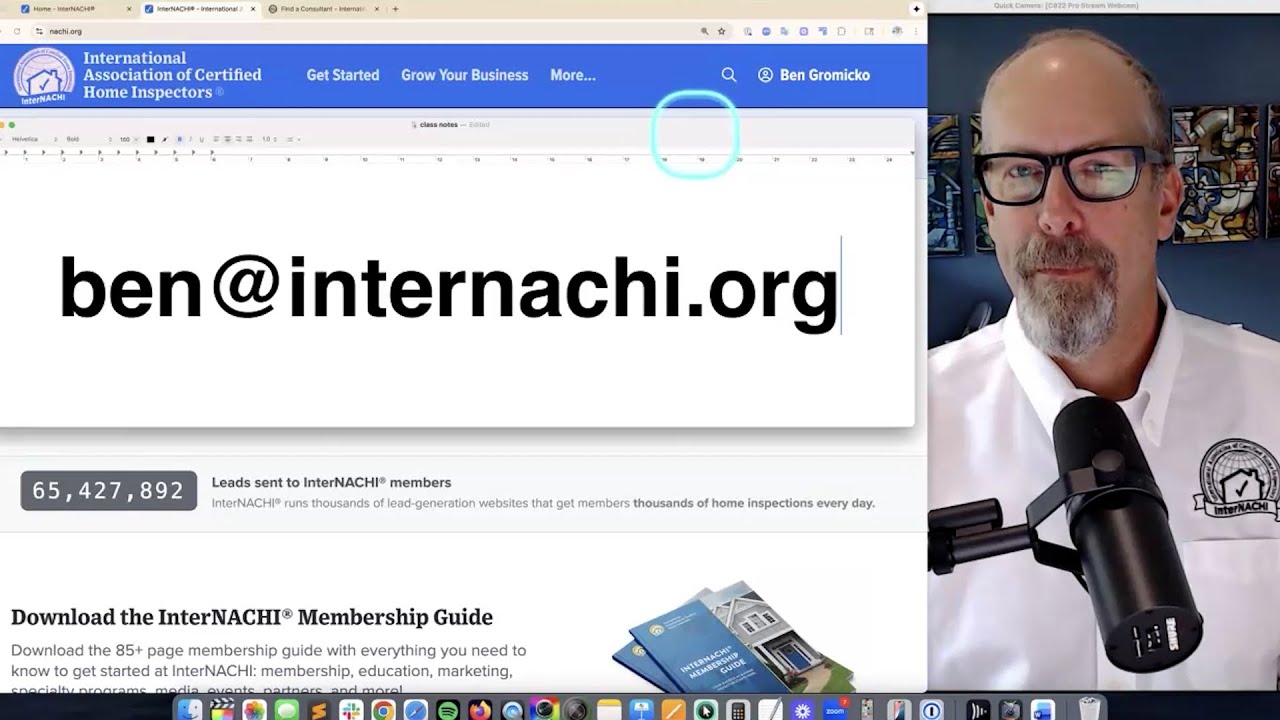
Task: Open Safari from the Dock
Action: click(x=415, y=710)
